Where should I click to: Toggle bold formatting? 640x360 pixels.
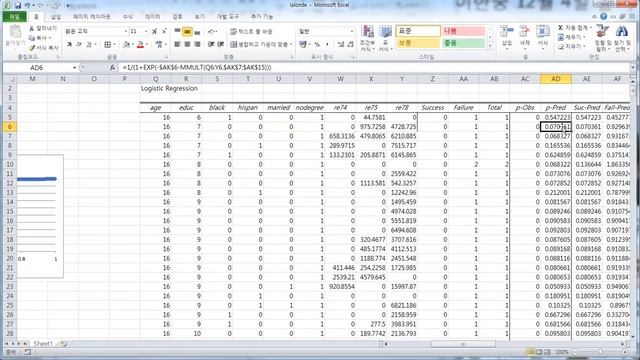(69, 44)
